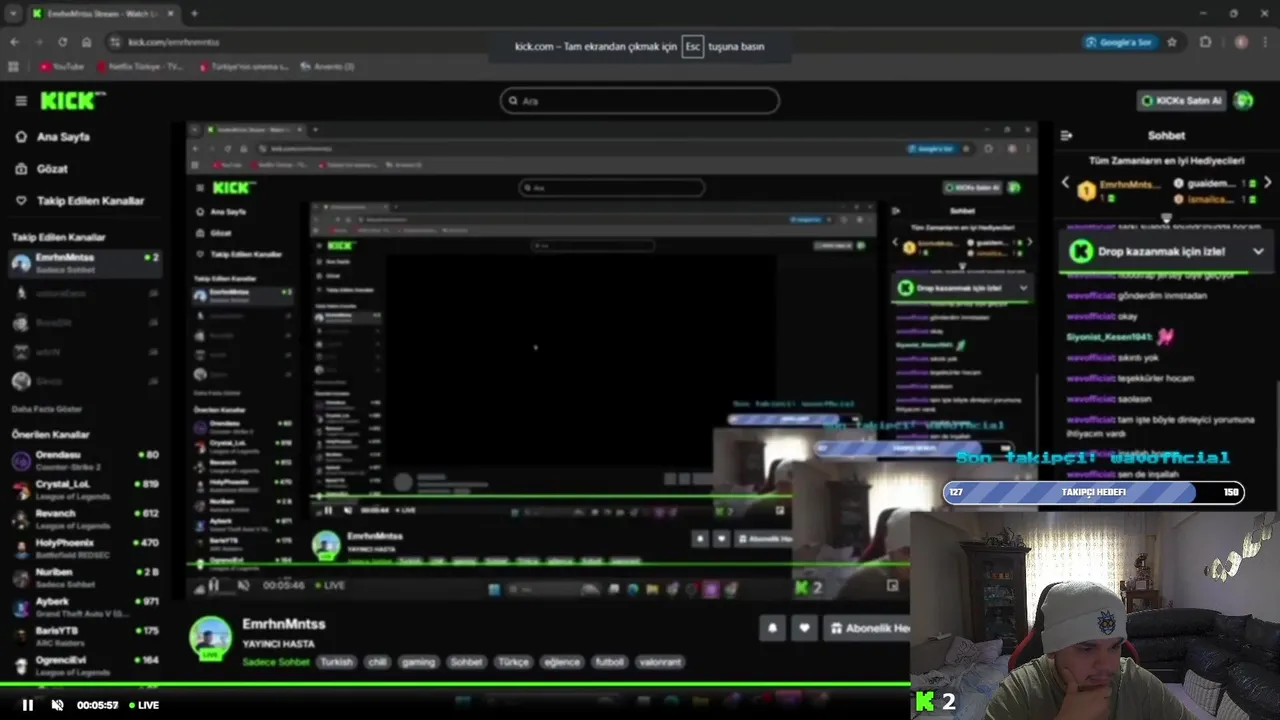Screen dimensions: 1280x720
Task: Open EmrhnMntss entry in top gifters row
Action: point(1120,191)
